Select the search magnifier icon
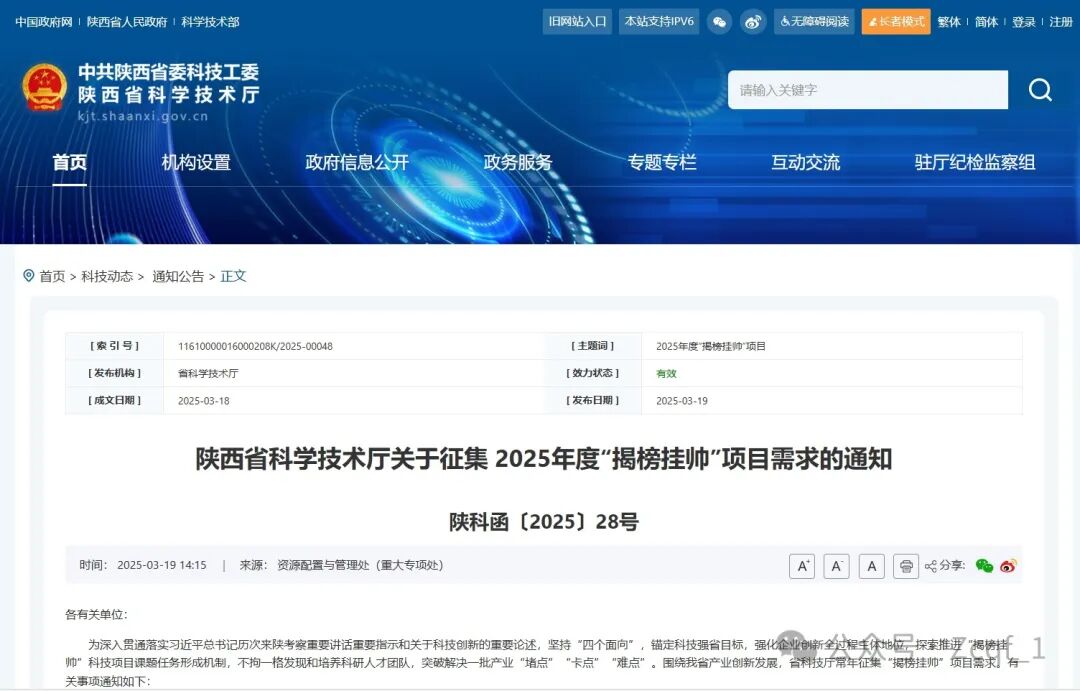The width and height of the screenshot is (1080, 691). pos(1040,90)
